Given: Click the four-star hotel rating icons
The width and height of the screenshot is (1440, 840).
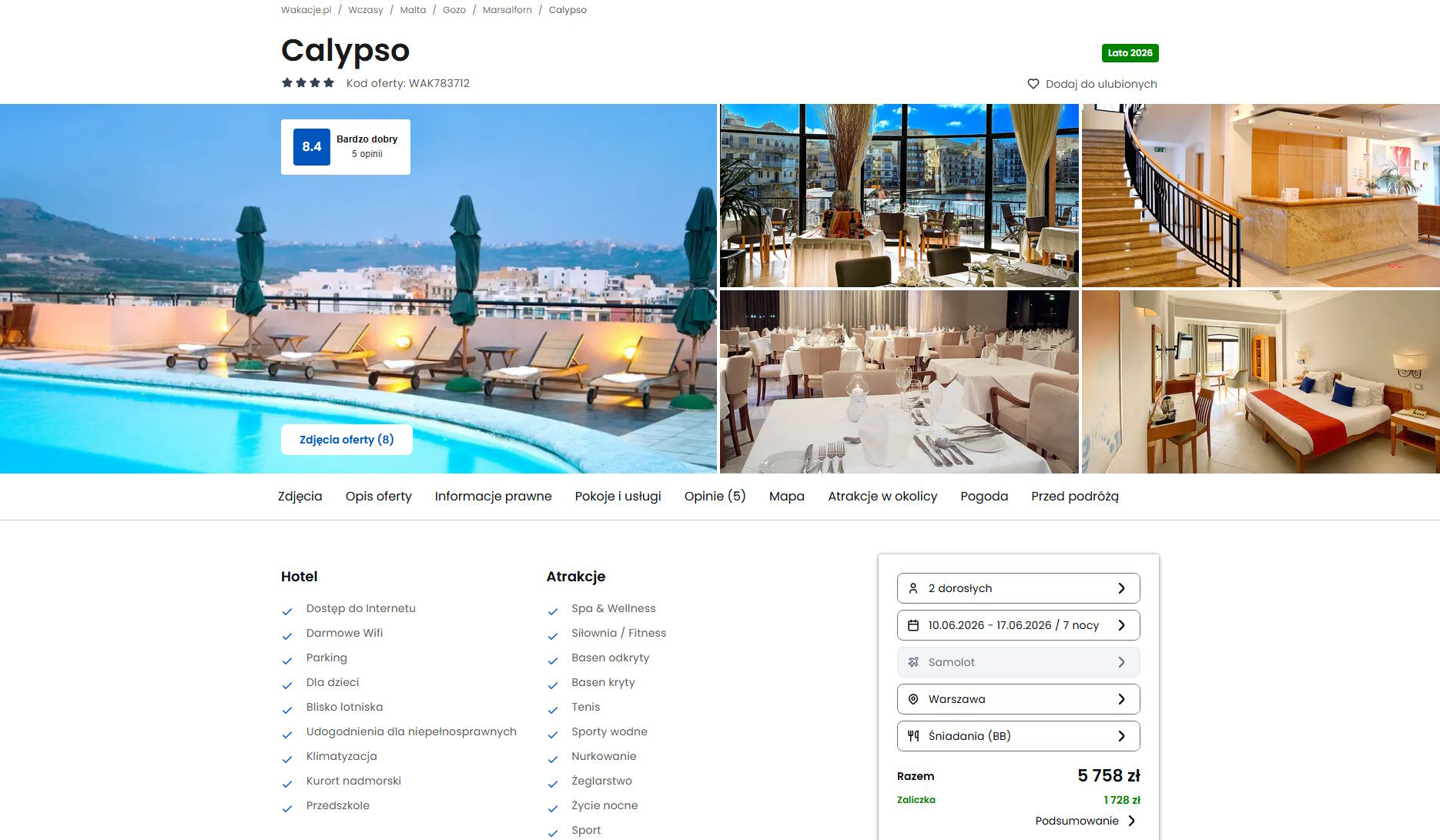Looking at the screenshot, I should click(x=308, y=83).
